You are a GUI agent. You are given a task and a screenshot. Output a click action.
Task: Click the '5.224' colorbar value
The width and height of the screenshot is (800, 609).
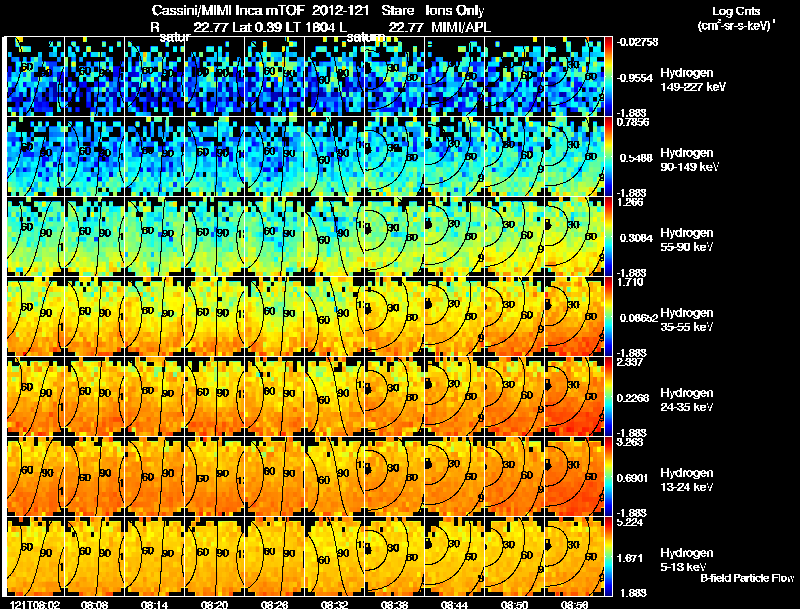630,522
